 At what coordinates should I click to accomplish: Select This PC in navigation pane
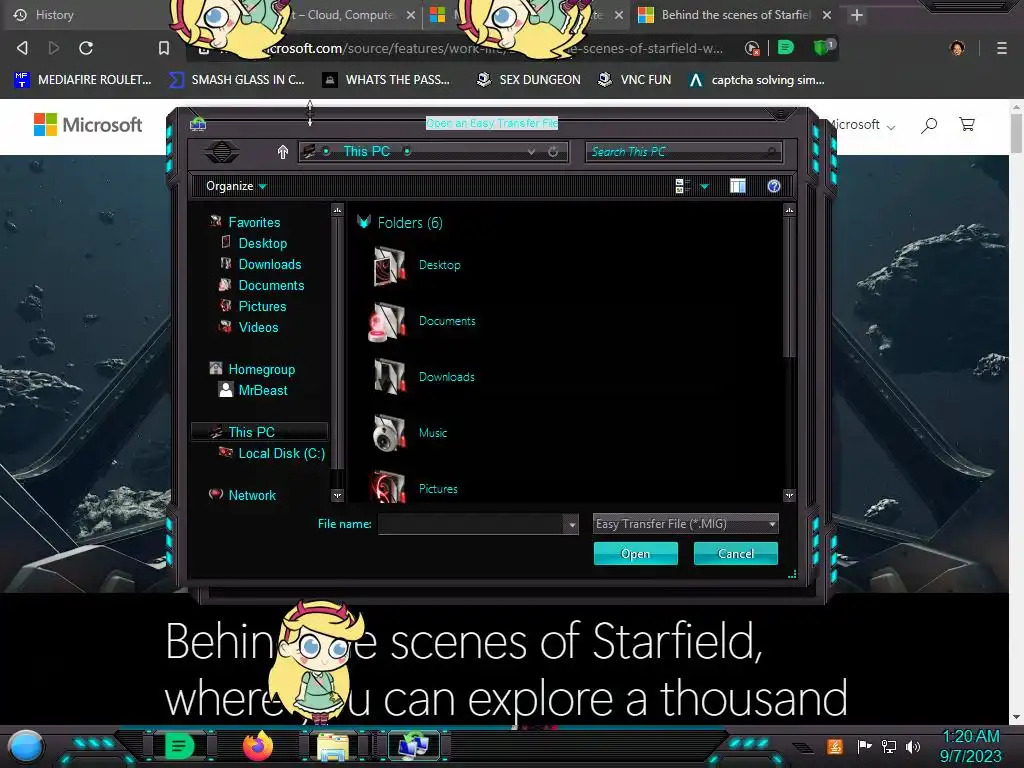pyautogui.click(x=259, y=432)
